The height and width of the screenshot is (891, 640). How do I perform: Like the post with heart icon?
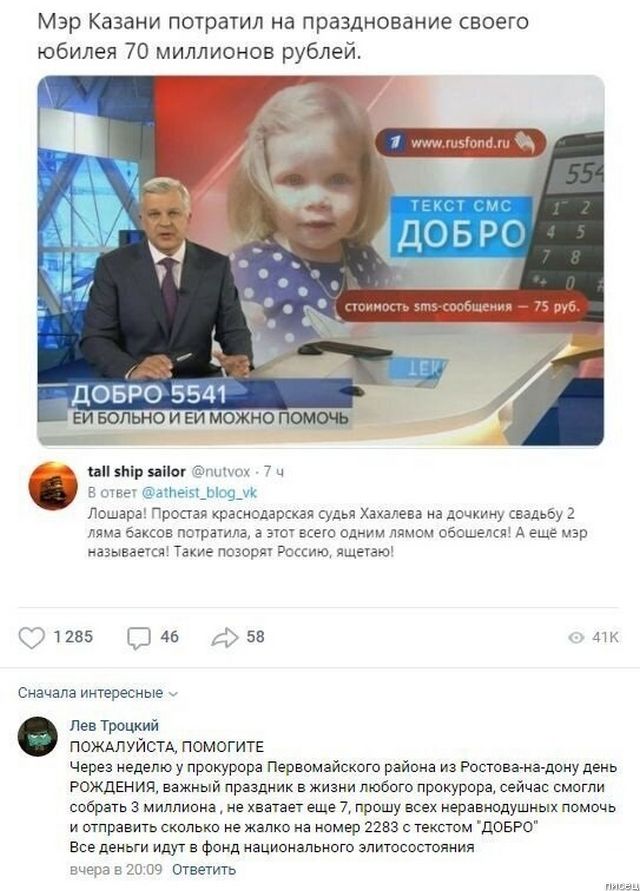click(x=32, y=638)
